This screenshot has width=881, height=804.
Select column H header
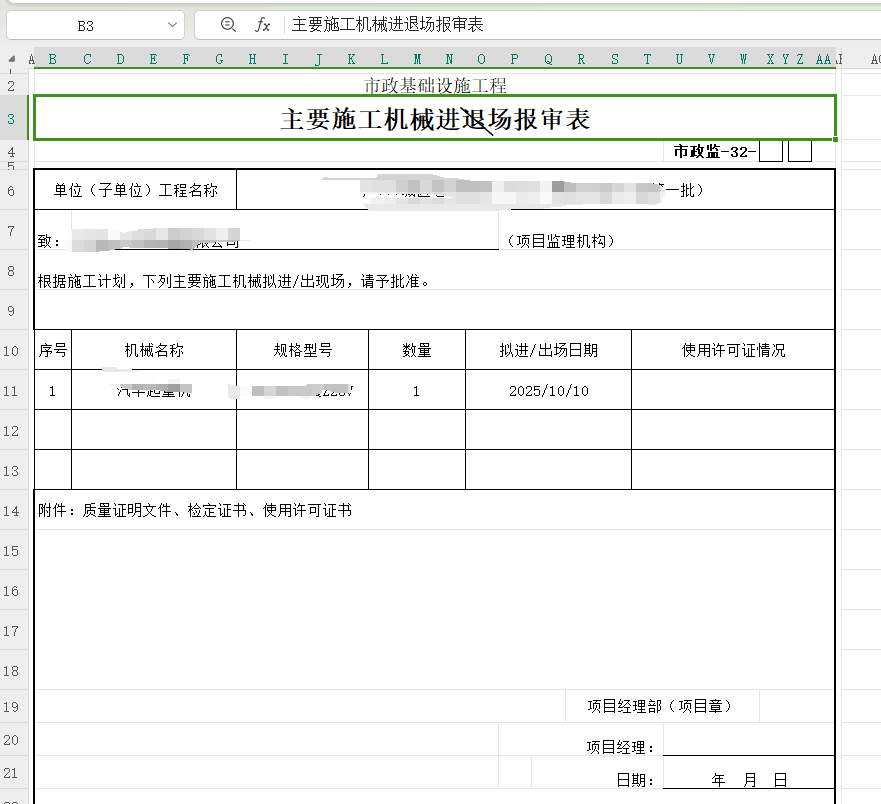(252, 60)
